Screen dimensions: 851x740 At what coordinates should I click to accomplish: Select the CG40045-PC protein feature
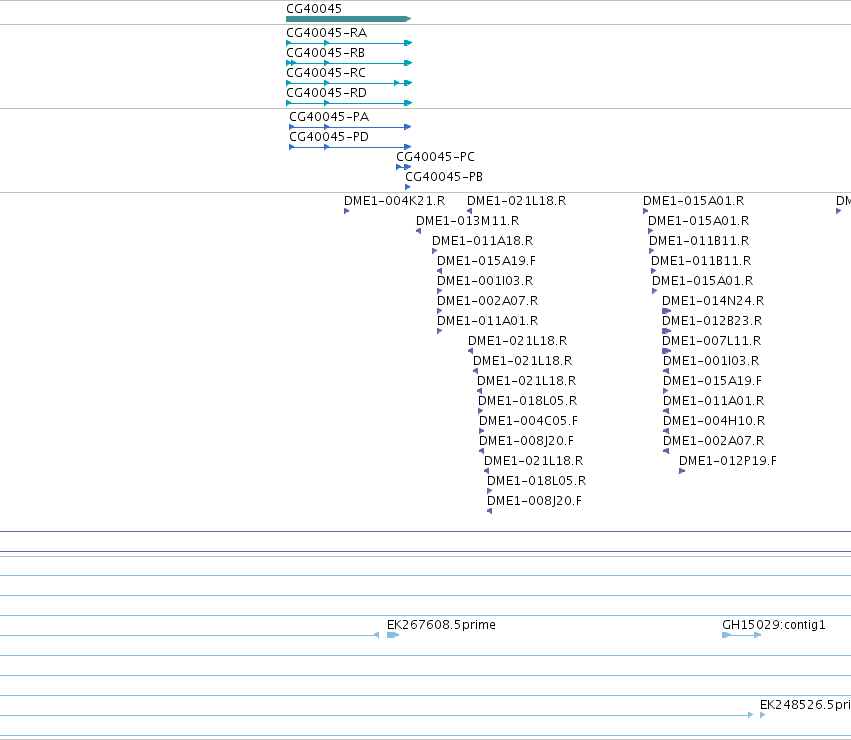[403, 167]
